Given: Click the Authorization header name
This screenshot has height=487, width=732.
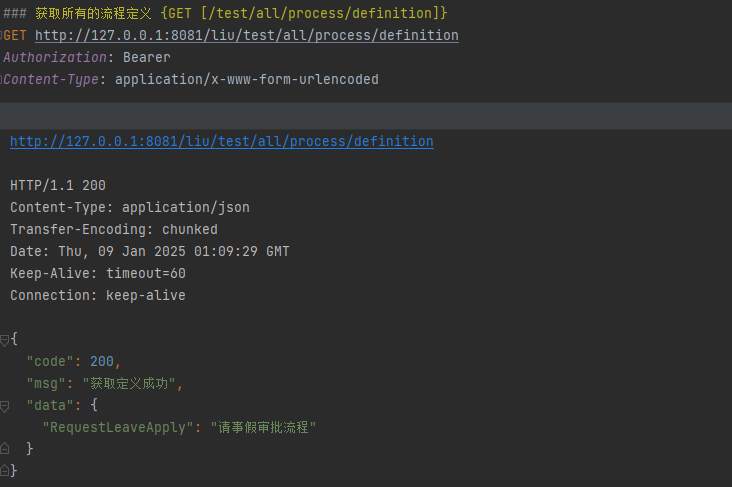Looking at the screenshot, I should [x=54, y=58].
